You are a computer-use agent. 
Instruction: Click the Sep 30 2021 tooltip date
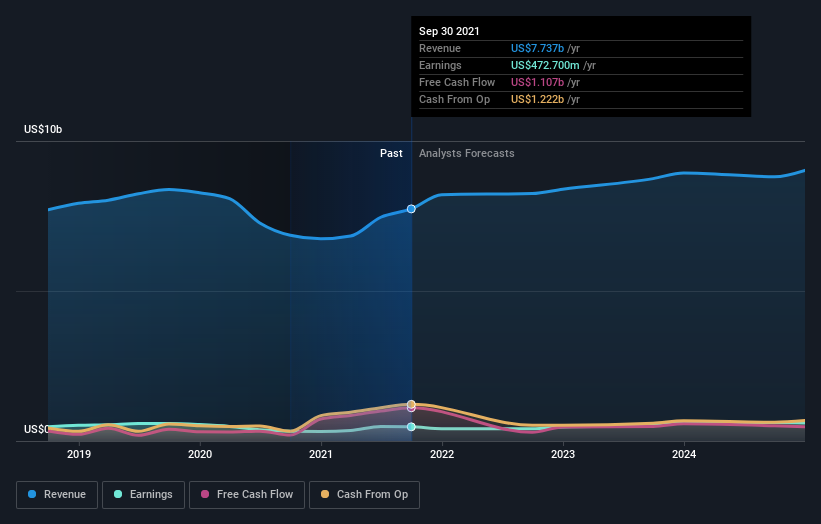coord(449,31)
